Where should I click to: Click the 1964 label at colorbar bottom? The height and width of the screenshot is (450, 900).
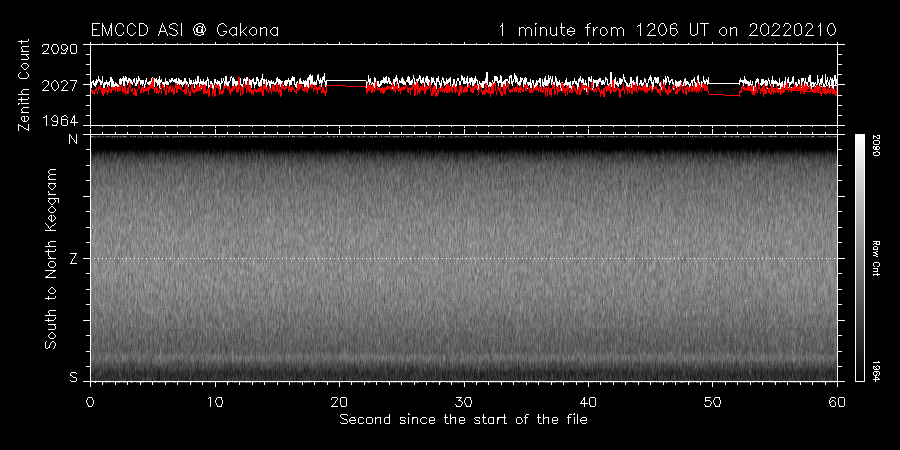(x=878, y=371)
